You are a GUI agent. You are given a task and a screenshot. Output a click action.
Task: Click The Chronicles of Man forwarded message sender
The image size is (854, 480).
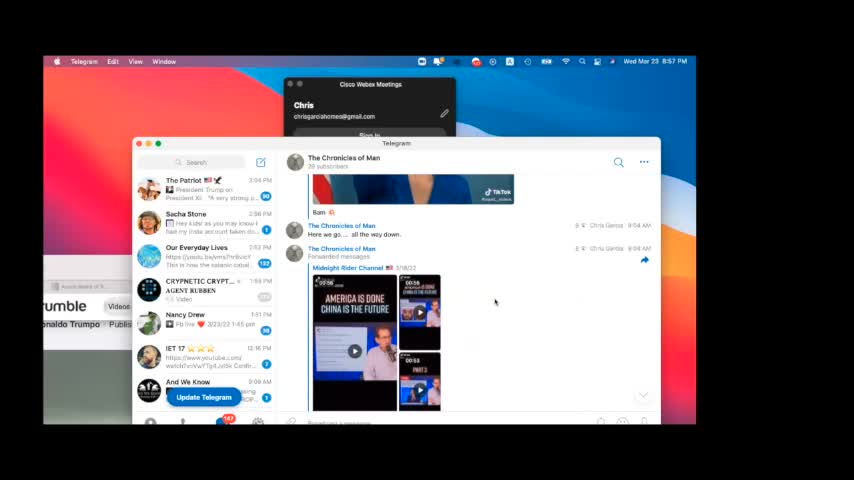[341, 248]
